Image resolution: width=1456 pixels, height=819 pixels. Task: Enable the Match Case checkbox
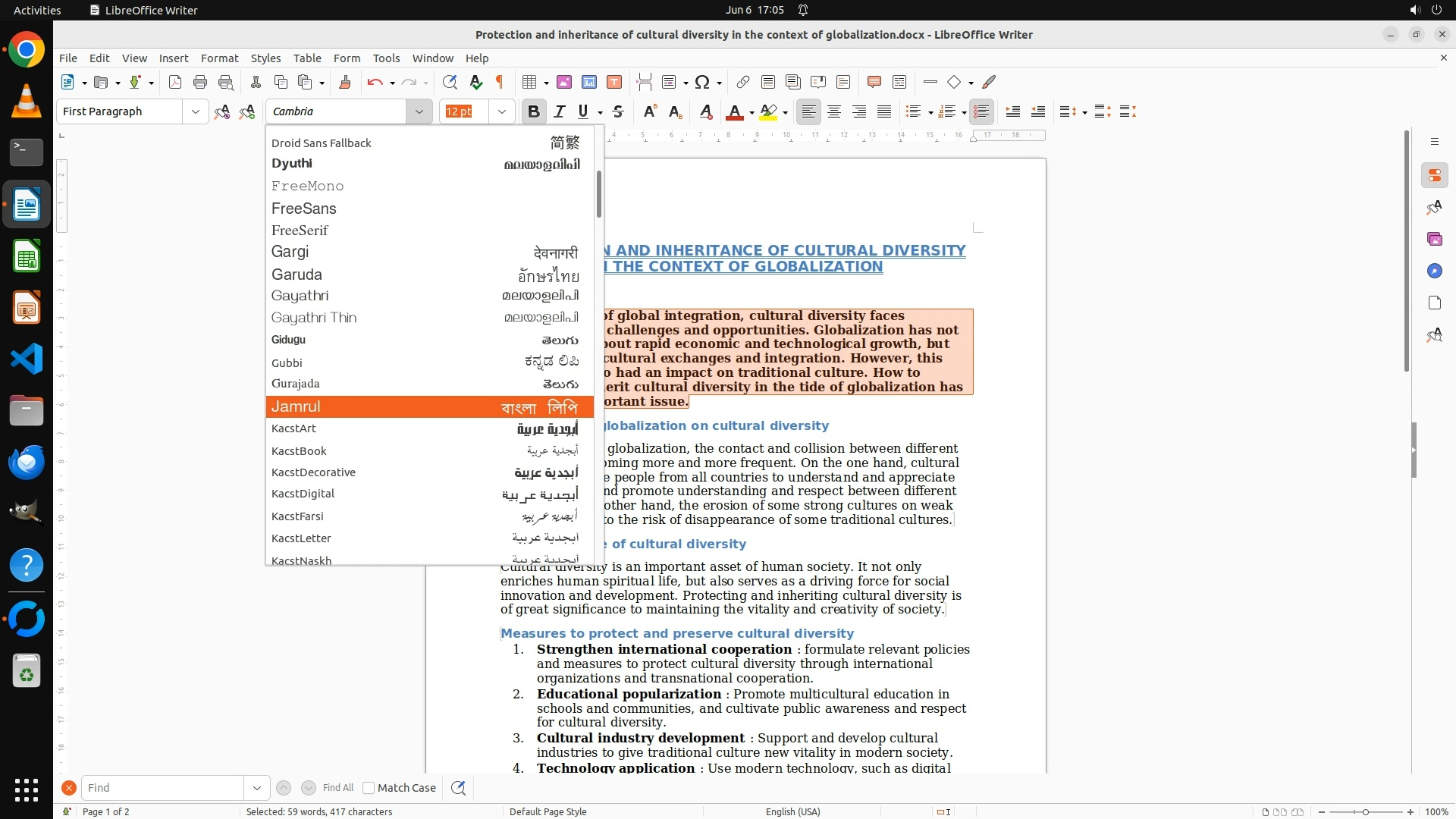tap(369, 788)
